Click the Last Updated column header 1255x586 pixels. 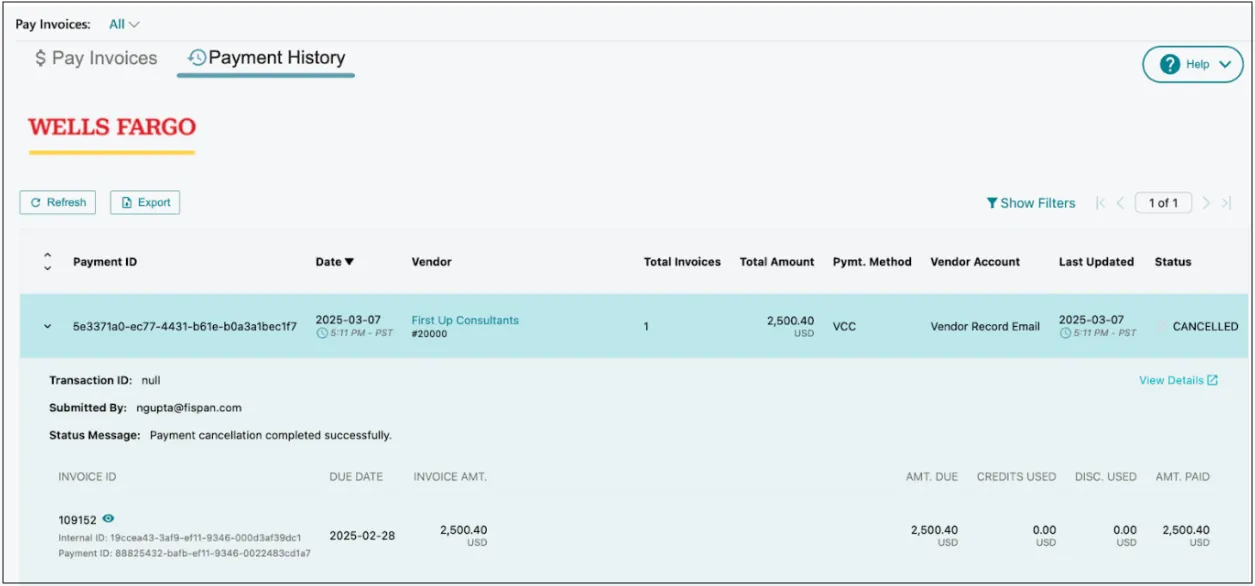[x=1096, y=262]
